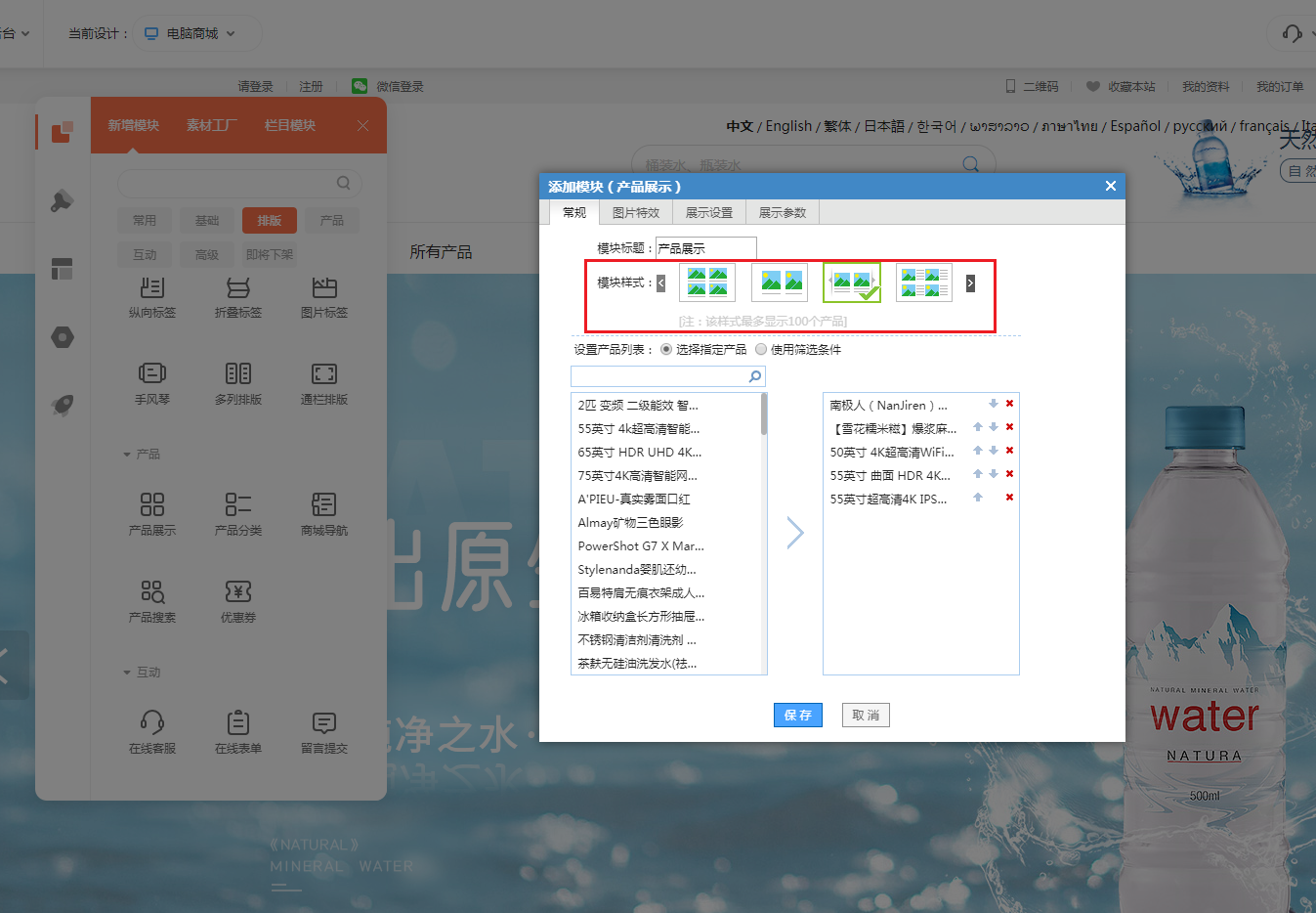
Task: Click the large arrow to add selected products
Action: click(795, 533)
